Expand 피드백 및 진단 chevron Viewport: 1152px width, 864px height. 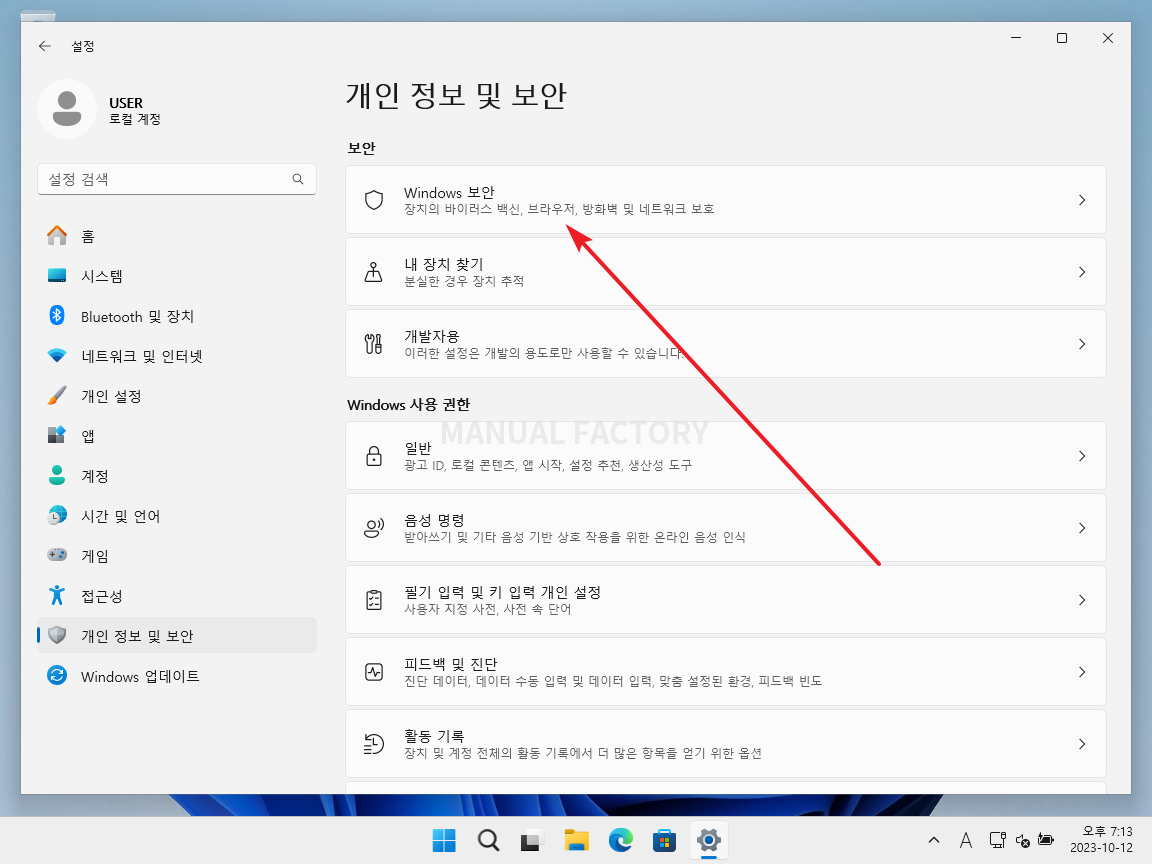pyautogui.click(x=1081, y=672)
